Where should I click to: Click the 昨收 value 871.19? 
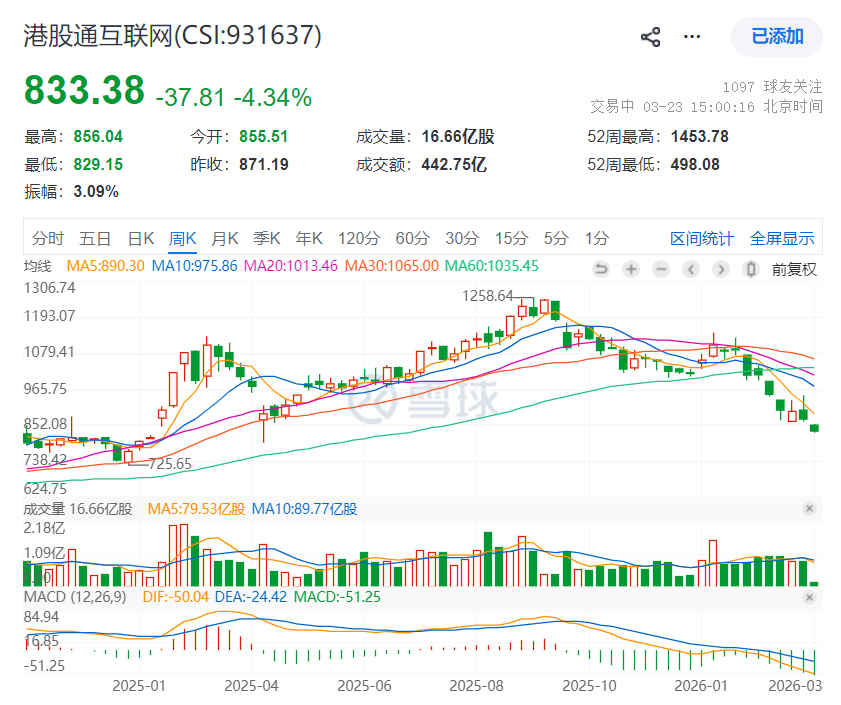pos(263,164)
